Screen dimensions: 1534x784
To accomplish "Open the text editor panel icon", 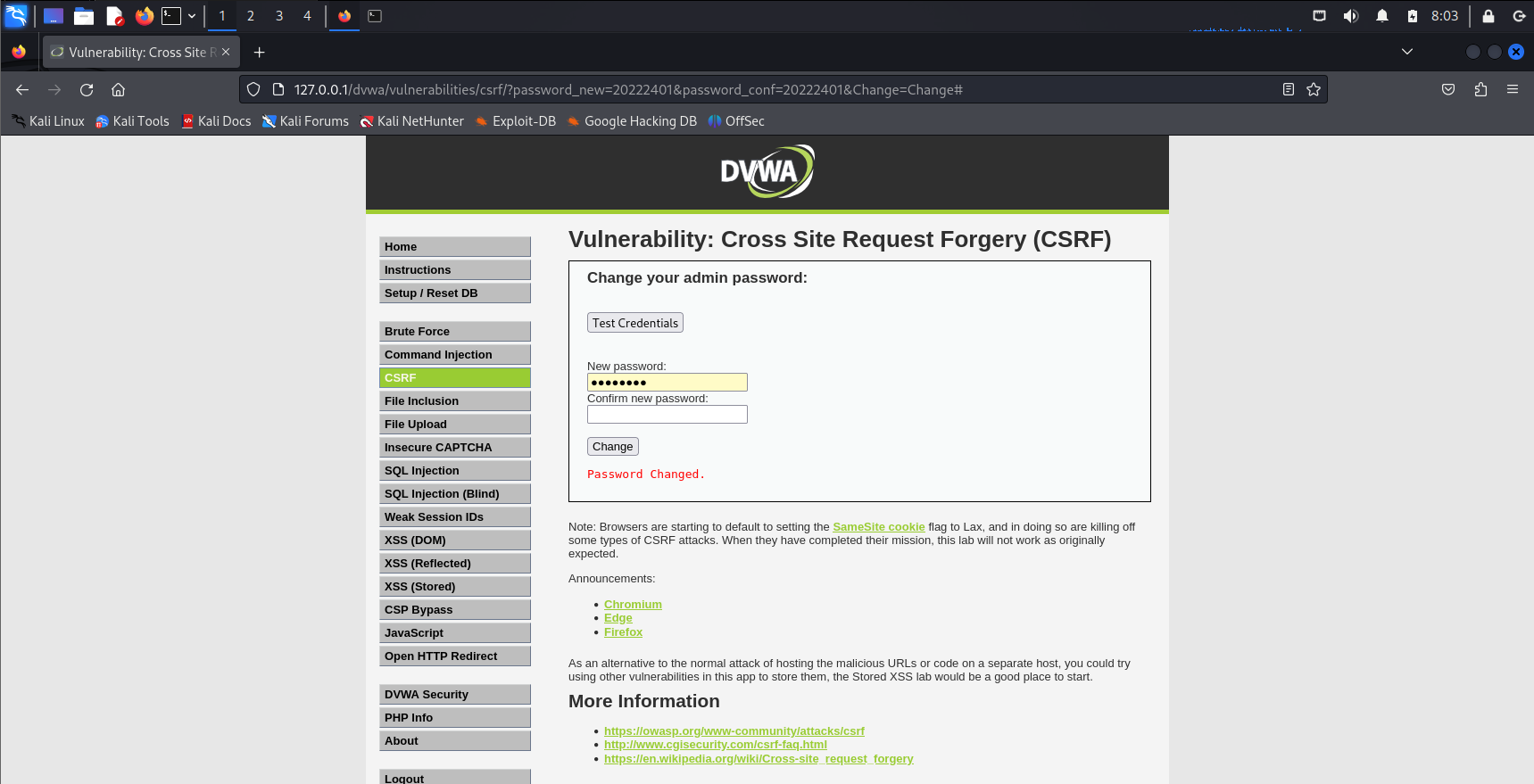I will point(114,16).
